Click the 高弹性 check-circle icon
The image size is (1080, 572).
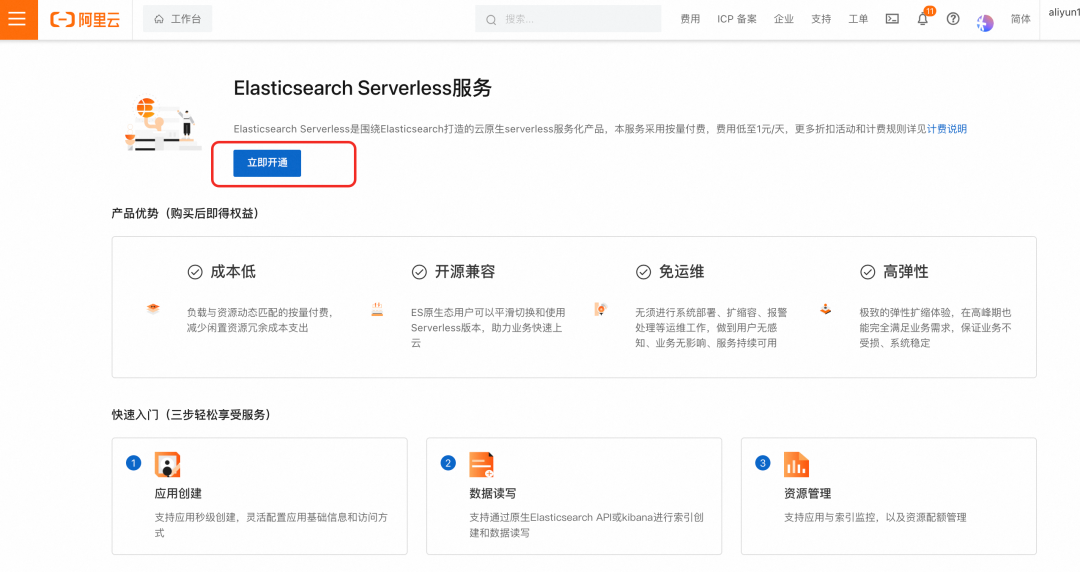coord(868,272)
